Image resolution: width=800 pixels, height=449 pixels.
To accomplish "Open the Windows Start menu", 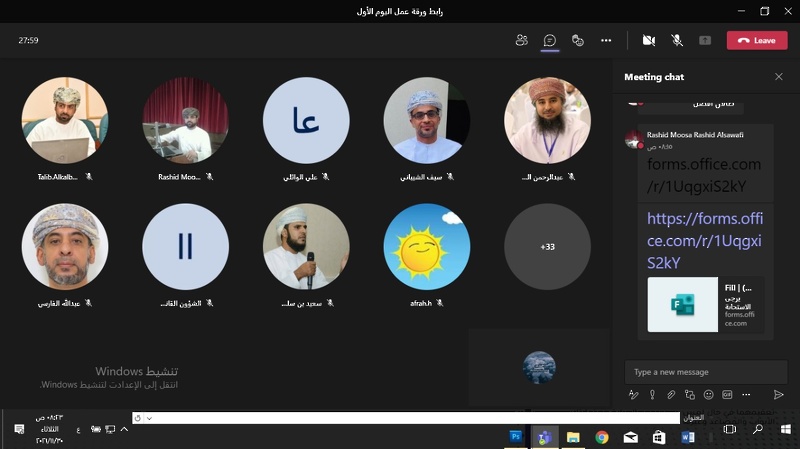I will coord(786,429).
